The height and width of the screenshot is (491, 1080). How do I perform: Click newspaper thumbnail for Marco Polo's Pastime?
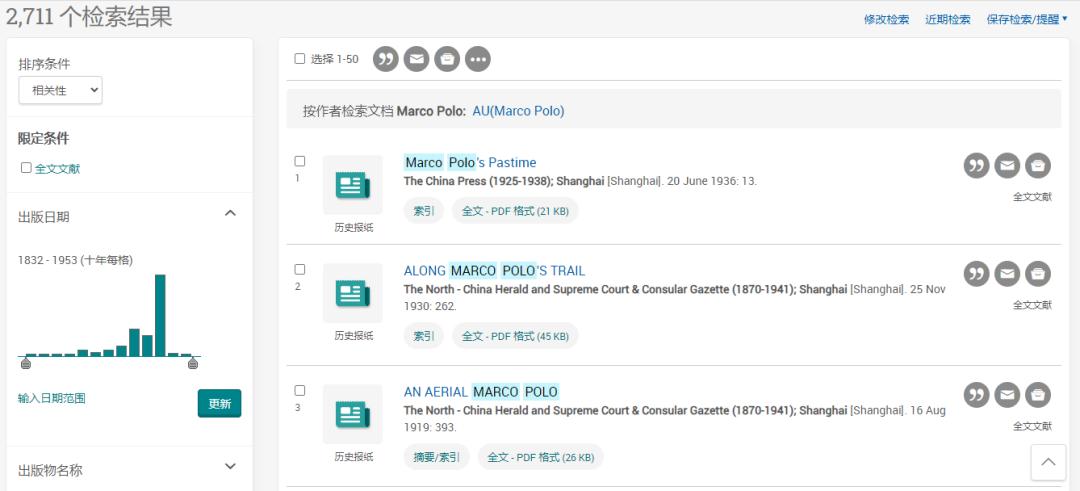353,185
